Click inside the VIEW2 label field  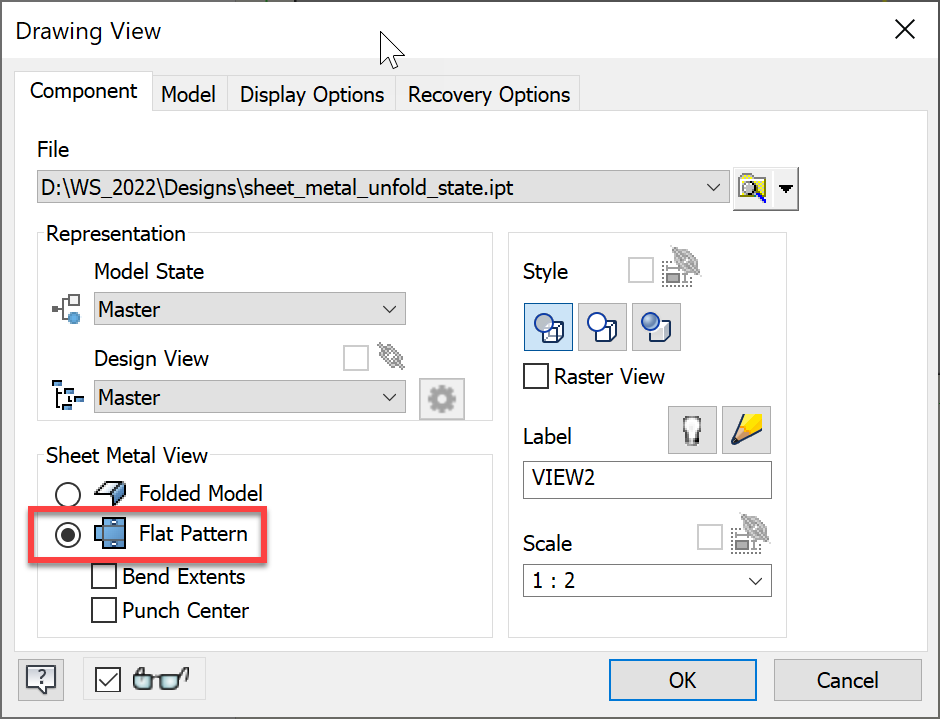(646, 480)
